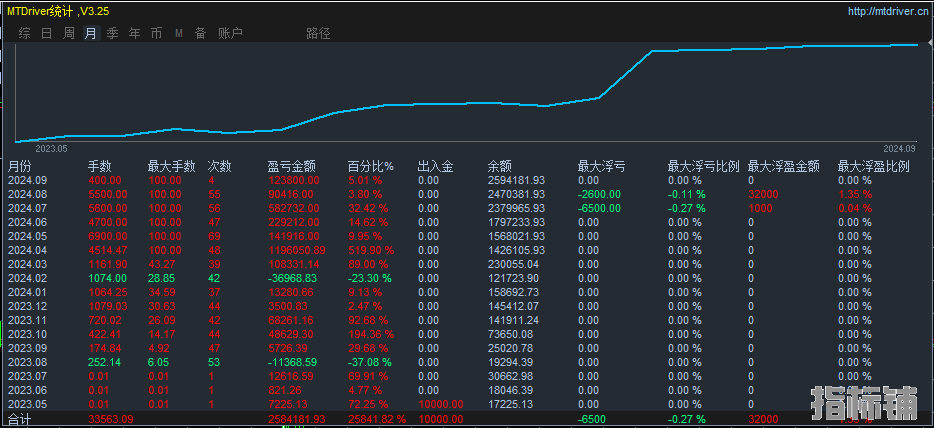Click the 最大浮亏比例 column header
This screenshot has height=428, width=934.
tap(703, 166)
